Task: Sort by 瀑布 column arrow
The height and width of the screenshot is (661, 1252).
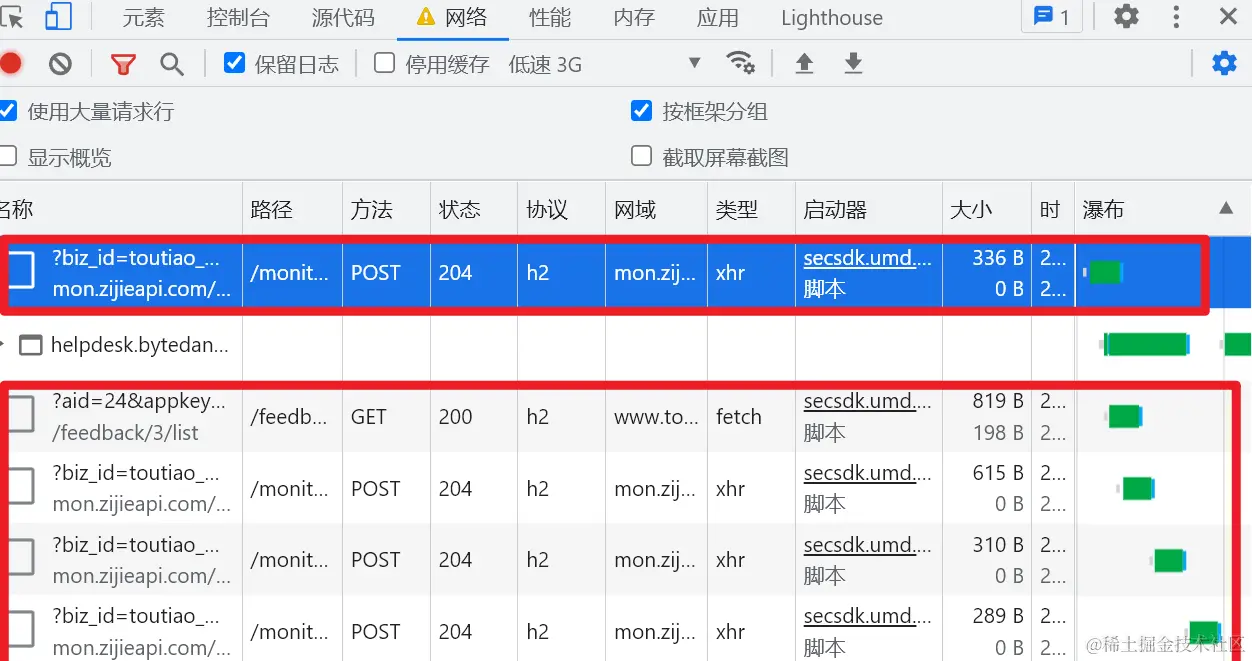Action: tap(1226, 209)
